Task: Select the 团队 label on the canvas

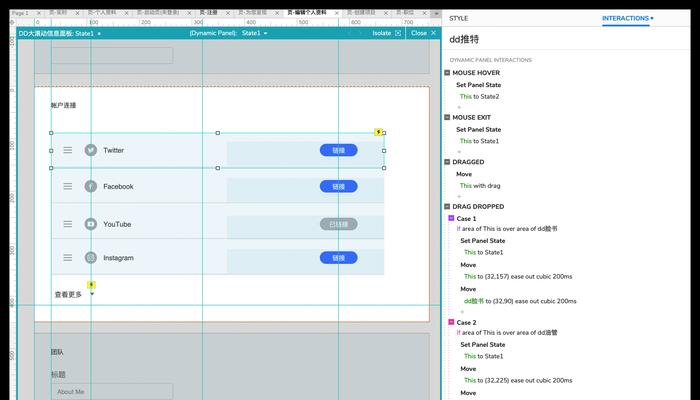Action: coord(57,352)
